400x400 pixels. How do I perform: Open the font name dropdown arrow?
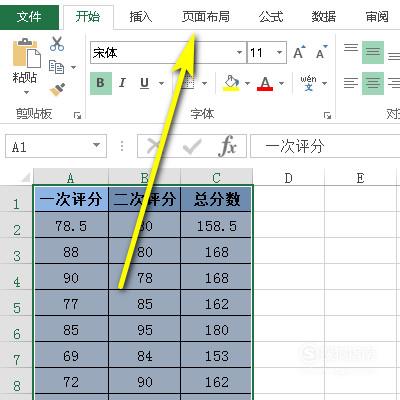239,52
